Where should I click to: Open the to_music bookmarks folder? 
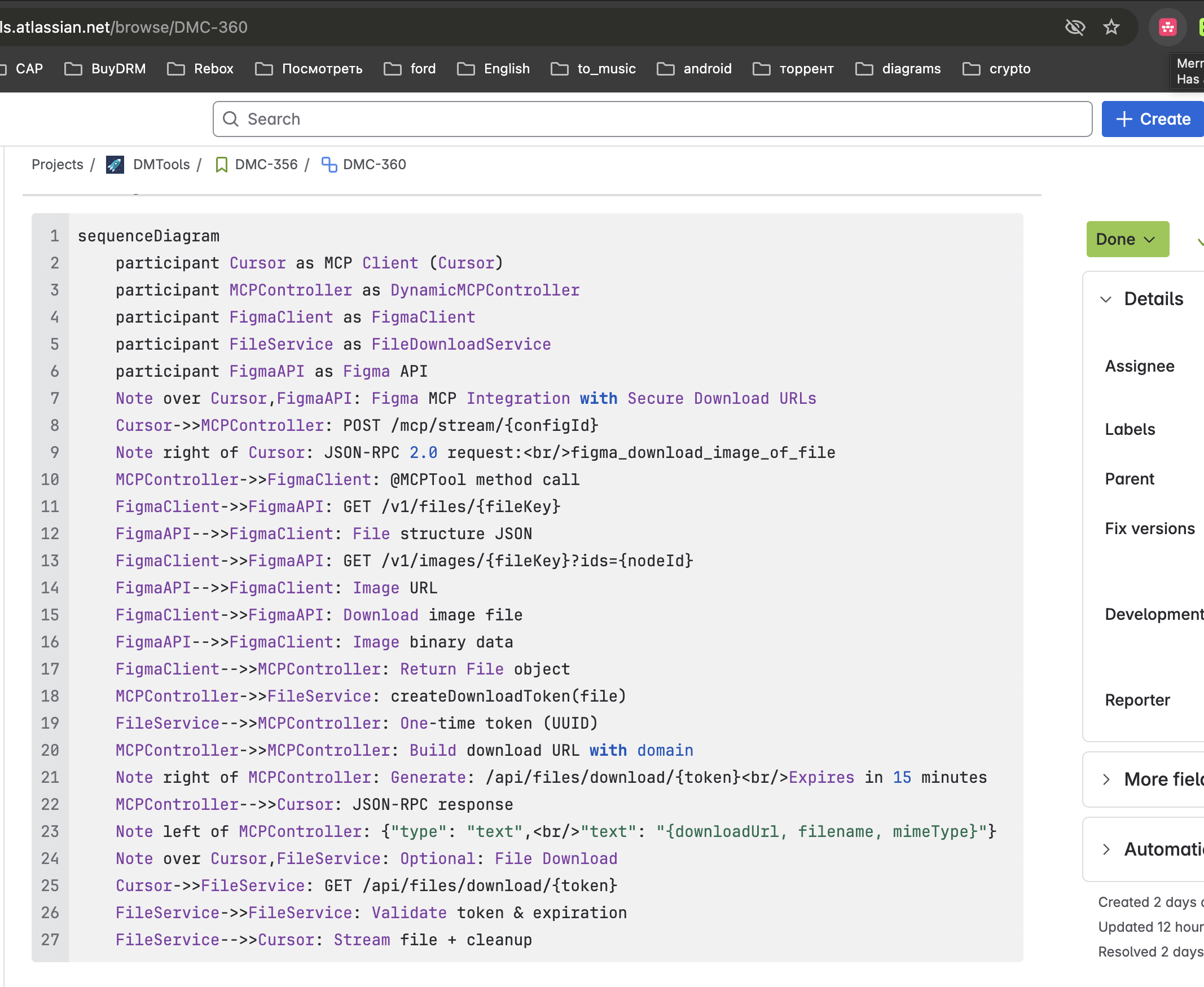point(593,69)
